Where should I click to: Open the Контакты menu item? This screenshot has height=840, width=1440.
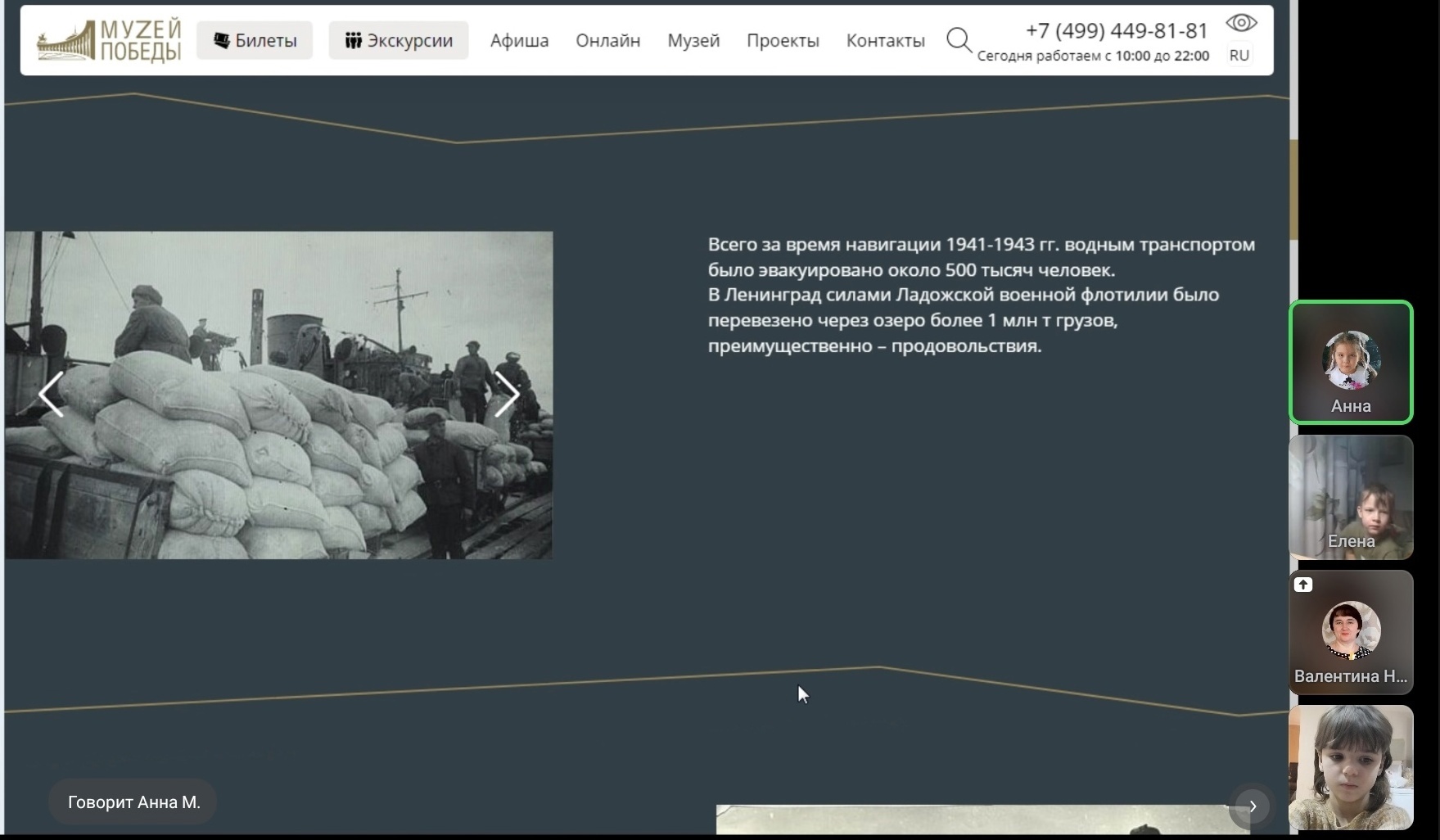pos(885,40)
